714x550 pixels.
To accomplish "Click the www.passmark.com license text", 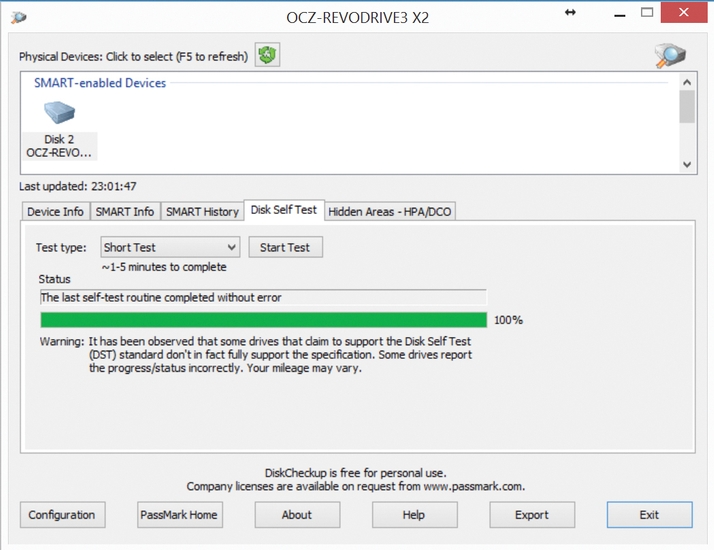I will [355, 486].
